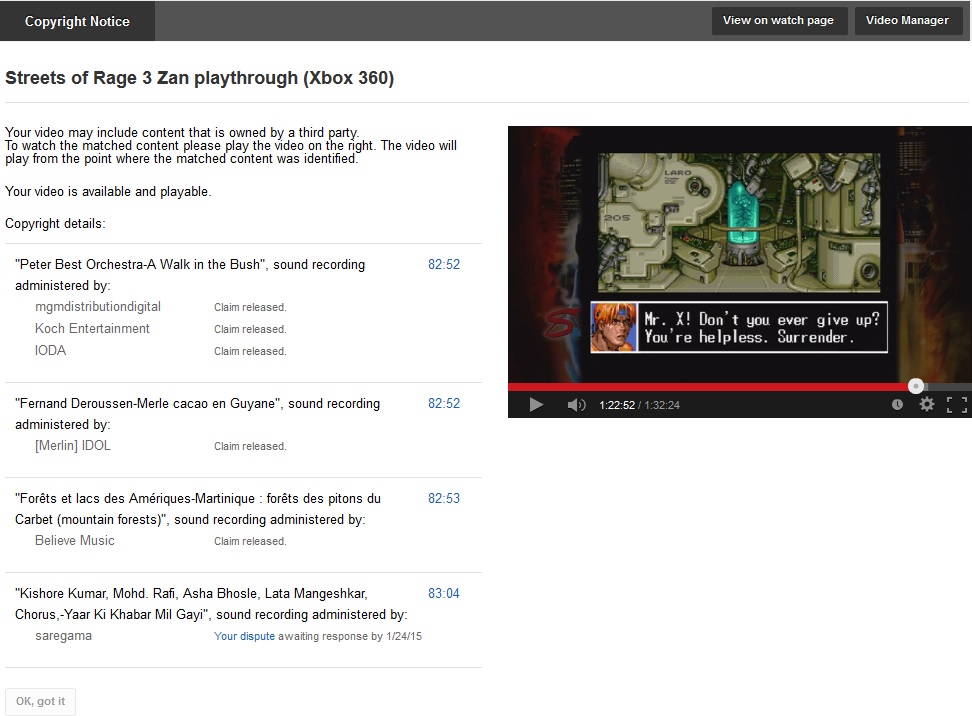Jump to 82:52 timestamp for Peter Best Orchestra
Screen dimensions: 972x716
(x=444, y=265)
